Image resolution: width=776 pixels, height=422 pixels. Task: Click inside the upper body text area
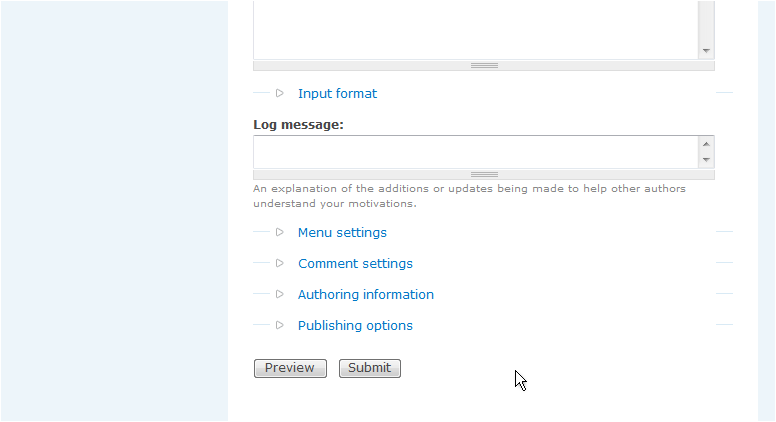(x=476, y=30)
